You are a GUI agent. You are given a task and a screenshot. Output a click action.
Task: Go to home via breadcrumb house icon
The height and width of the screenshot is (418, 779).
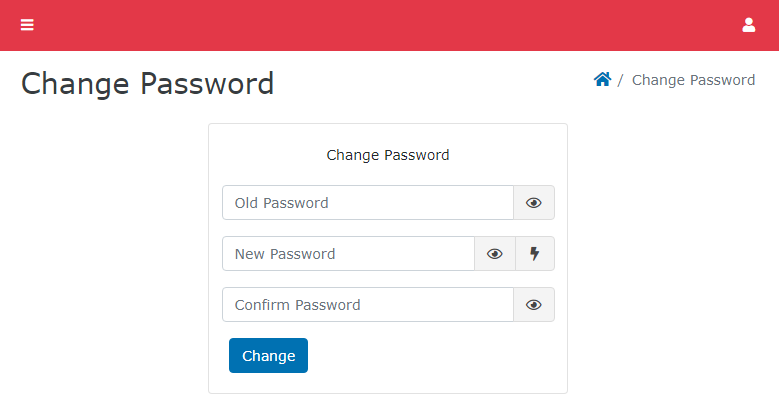click(x=602, y=79)
